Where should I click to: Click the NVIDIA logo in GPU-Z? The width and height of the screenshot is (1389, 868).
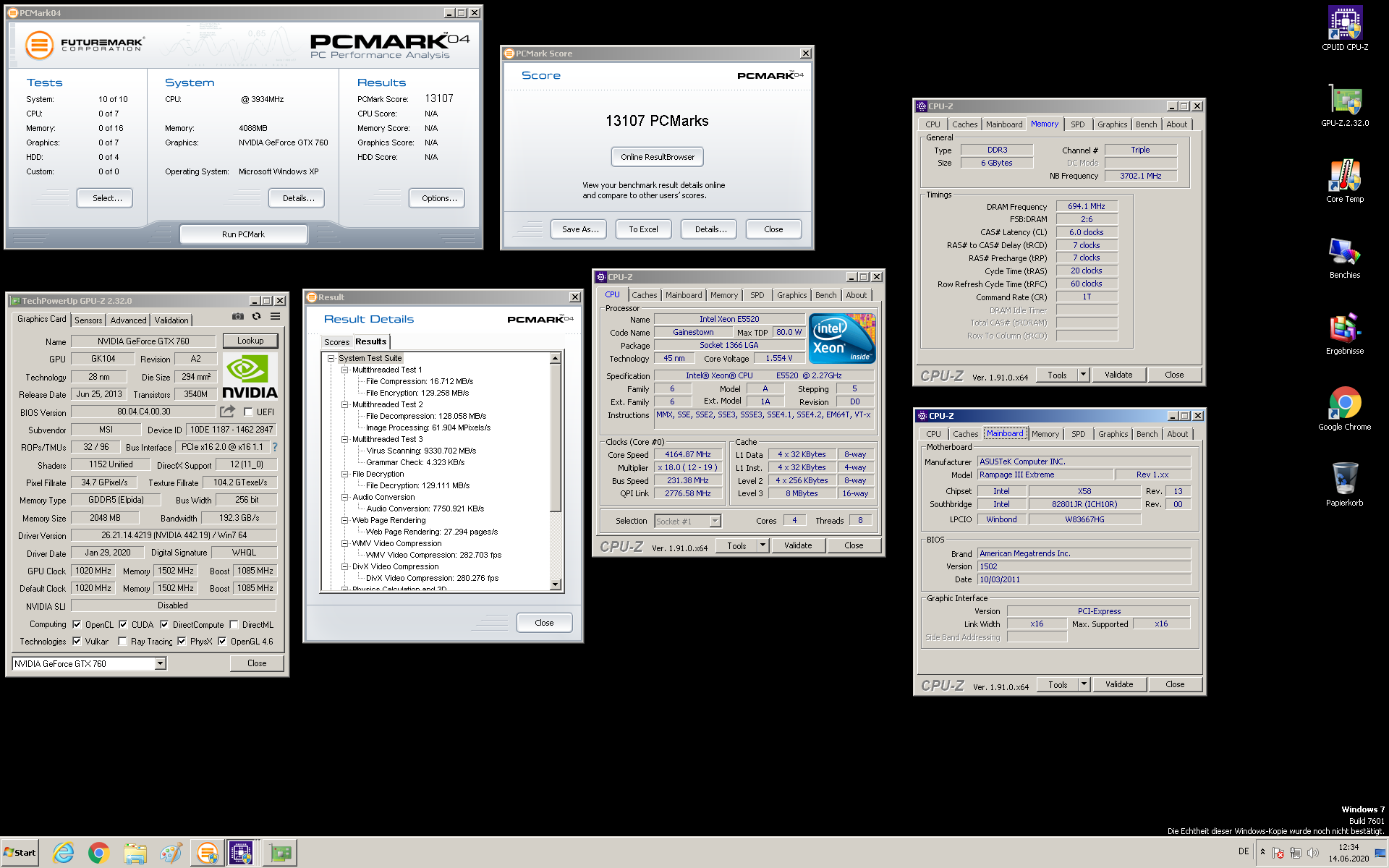pos(250,377)
